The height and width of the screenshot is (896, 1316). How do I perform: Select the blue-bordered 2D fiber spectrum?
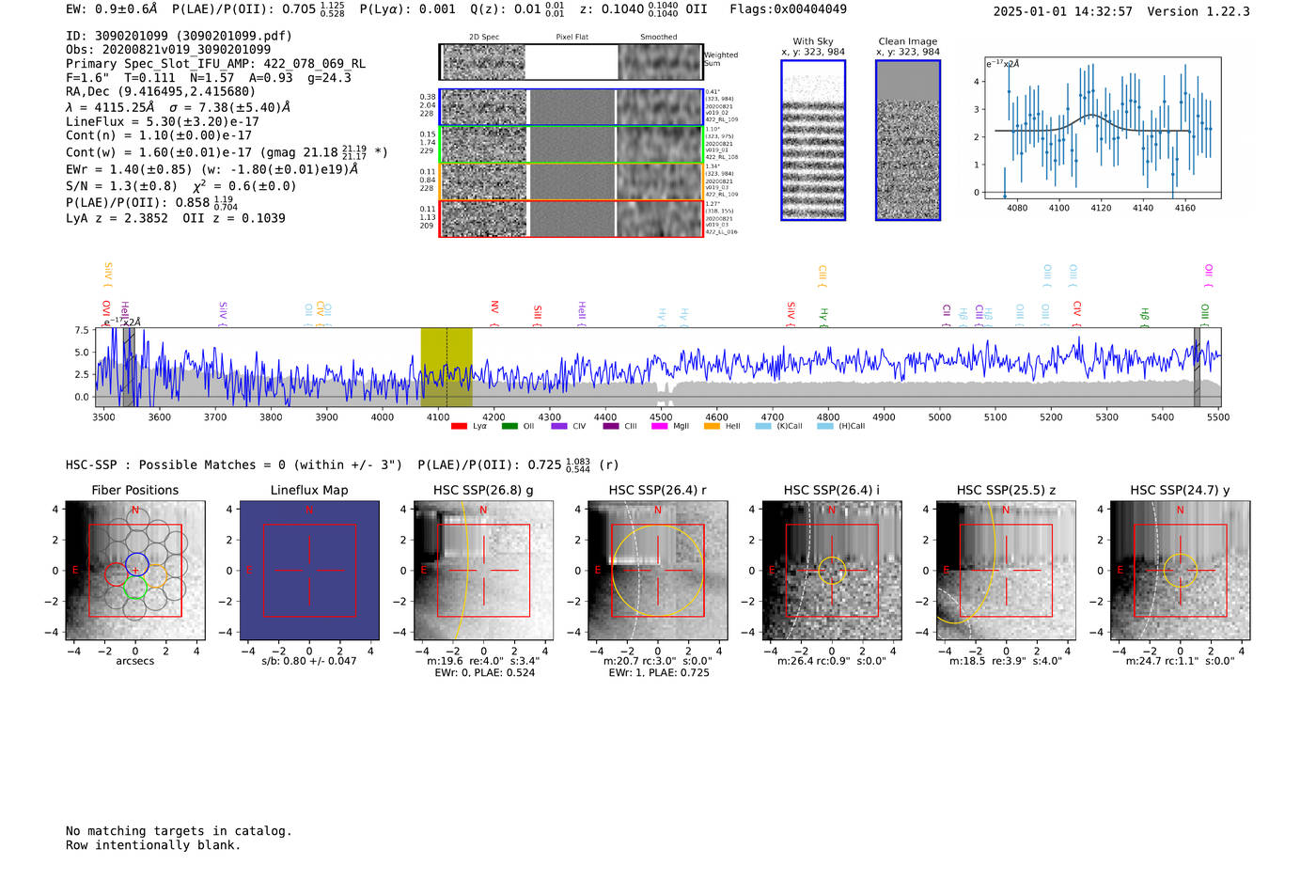click(x=571, y=107)
